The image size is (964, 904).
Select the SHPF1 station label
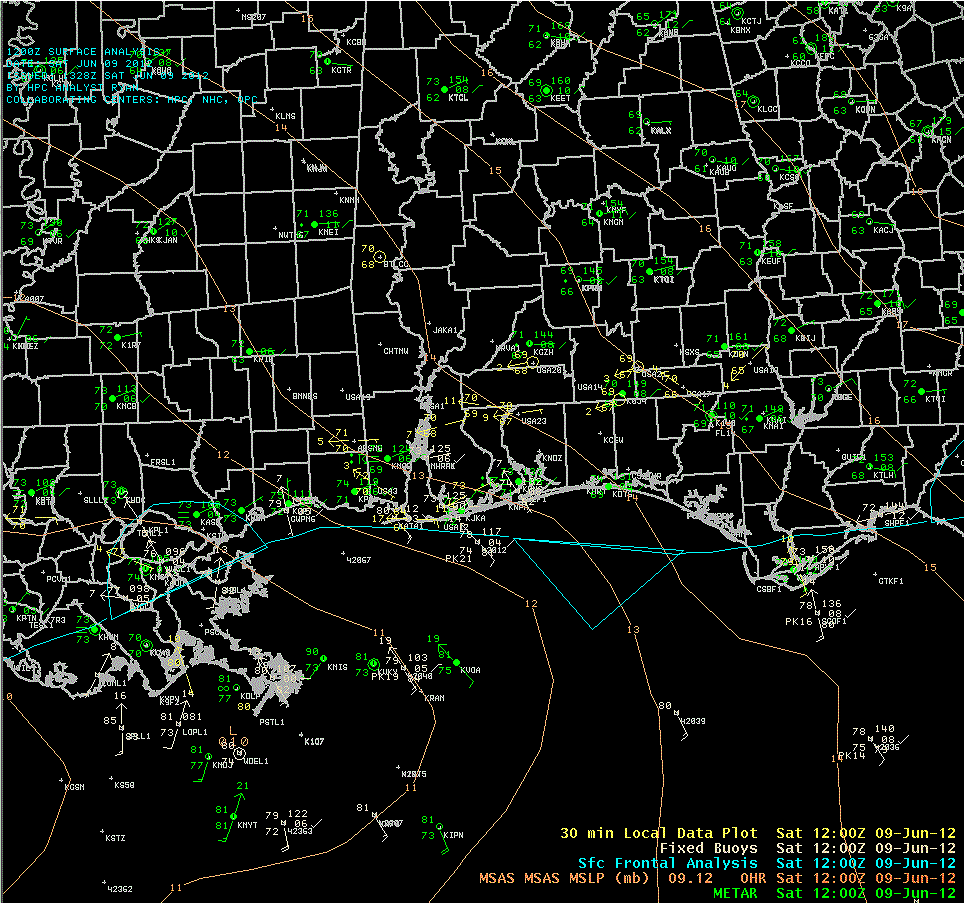tap(896, 523)
